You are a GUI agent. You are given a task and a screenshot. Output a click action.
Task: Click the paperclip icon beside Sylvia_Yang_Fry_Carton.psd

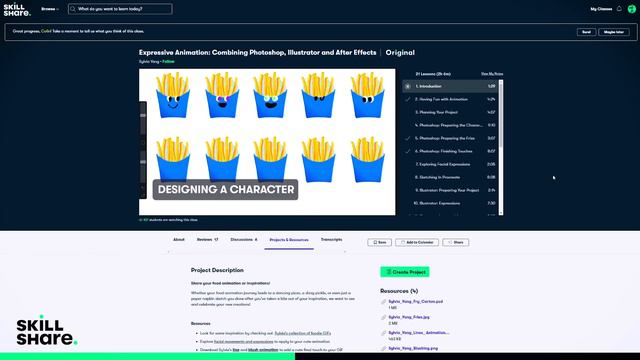(x=383, y=302)
